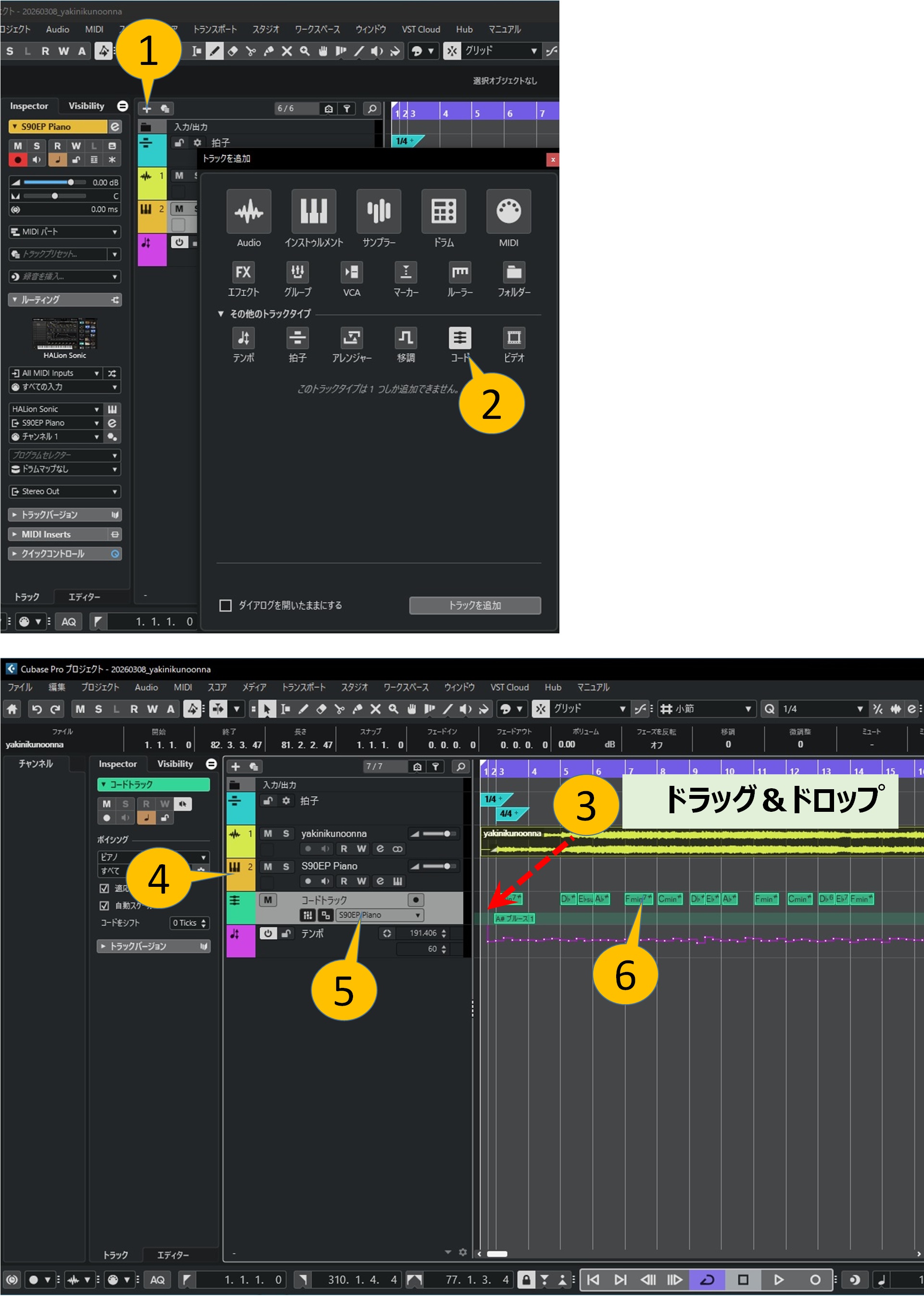Screen dimensions: 924x1299
Task: Pick the Tempo track type icon
Action: pos(243,338)
